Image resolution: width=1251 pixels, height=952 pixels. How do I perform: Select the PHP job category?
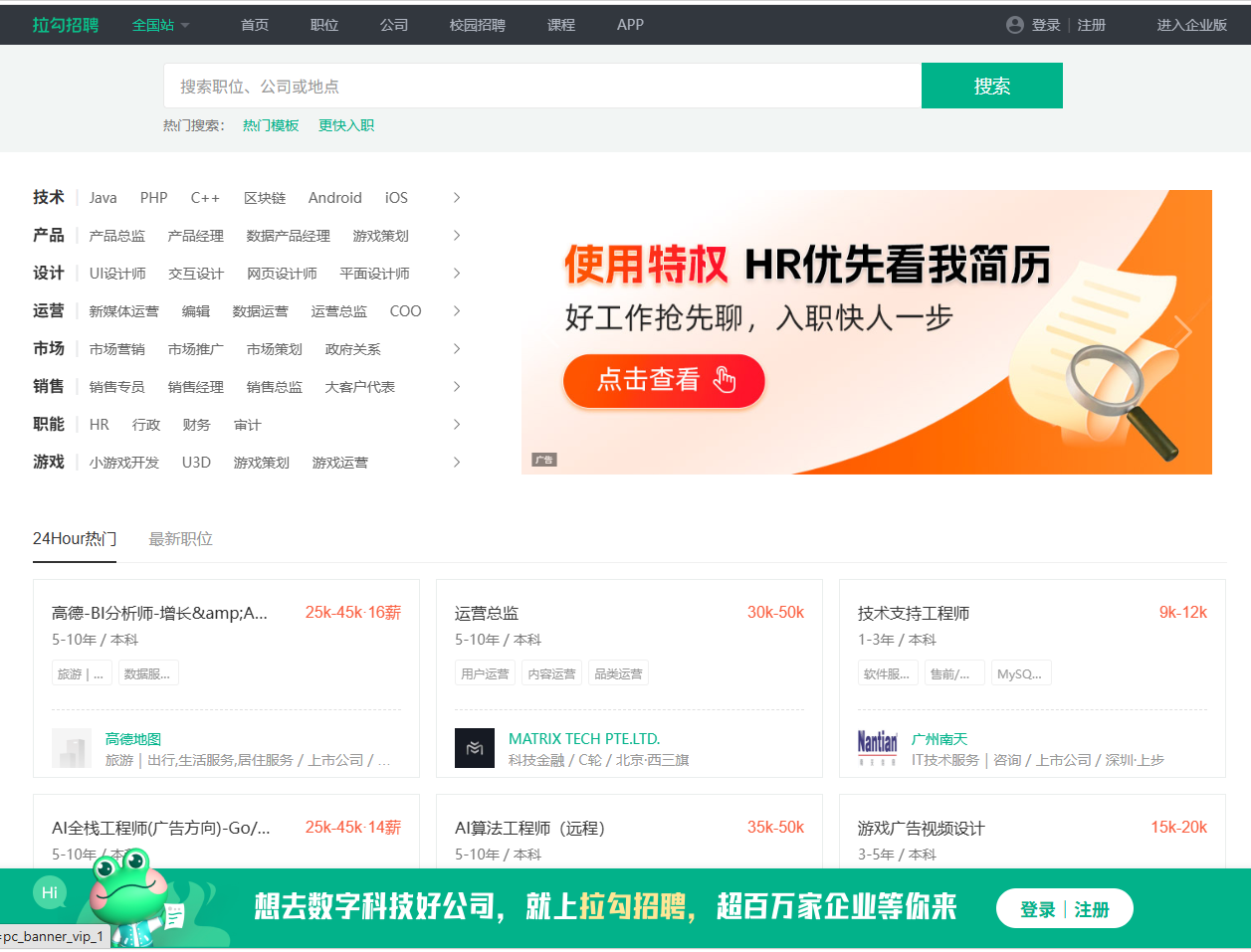[153, 198]
